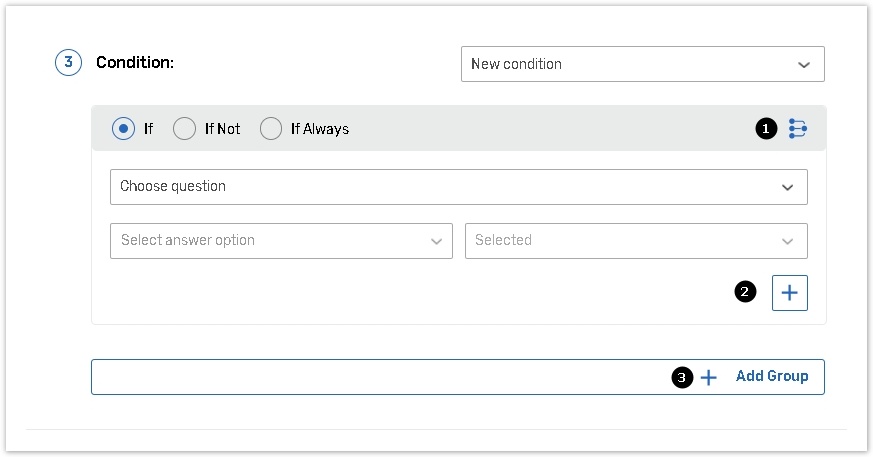Image resolution: width=873 pixels, height=457 pixels.
Task: Open the "Select answer option" dropdown
Action: pos(280,241)
